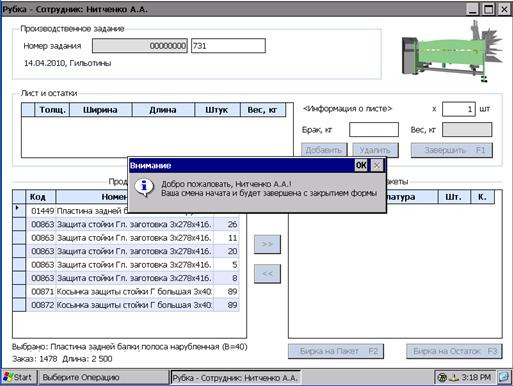Select the 00863 row with quantity 20
This screenshot has height=386, width=513.
[x=133, y=251]
